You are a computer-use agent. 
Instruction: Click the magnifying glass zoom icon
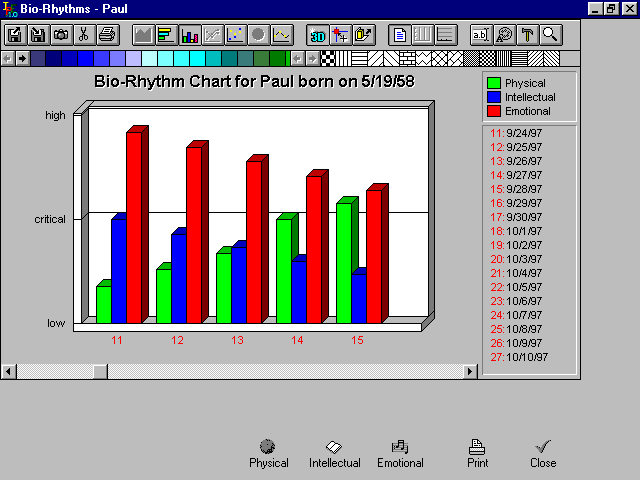click(549, 35)
